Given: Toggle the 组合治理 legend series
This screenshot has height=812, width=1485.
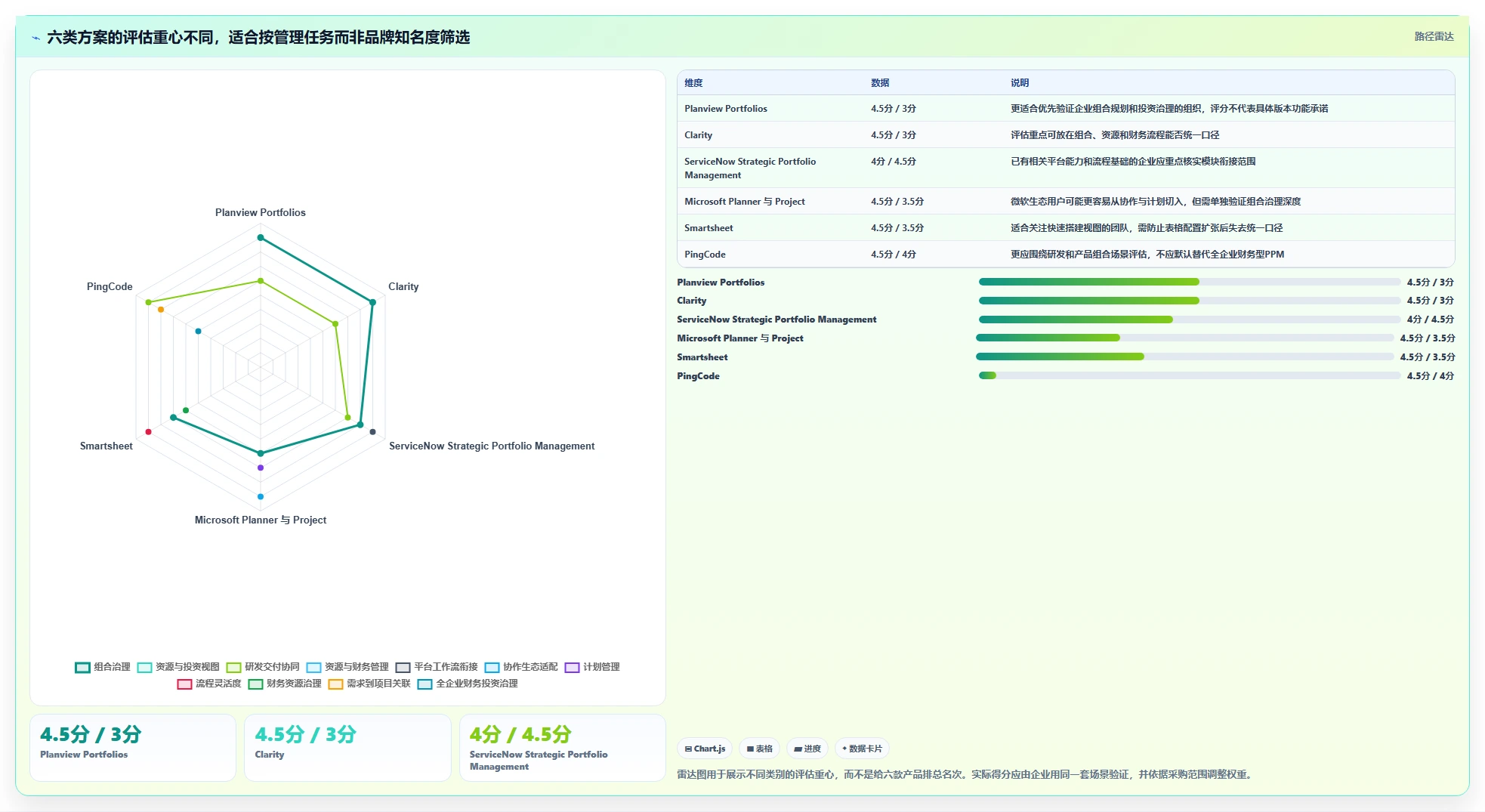Looking at the screenshot, I should (x=103, y=667).
